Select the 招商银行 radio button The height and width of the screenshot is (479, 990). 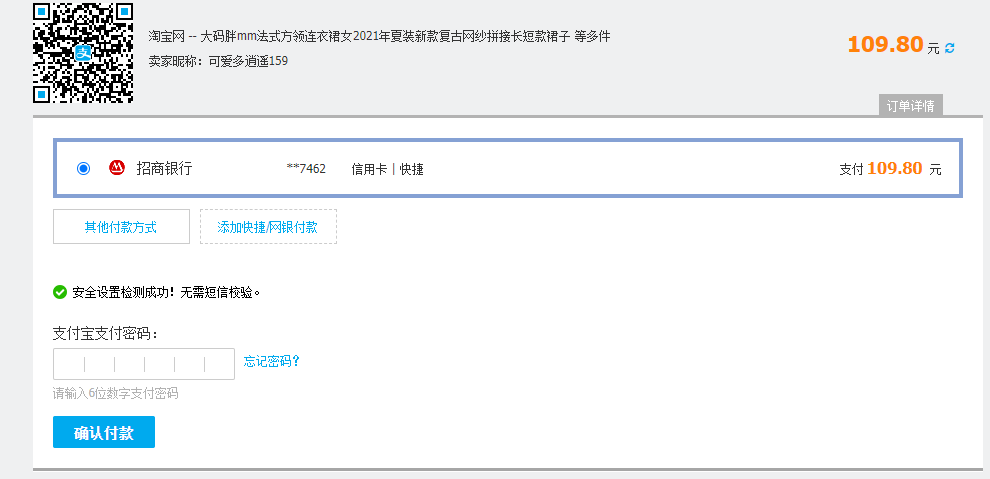[x=83, y=169]
